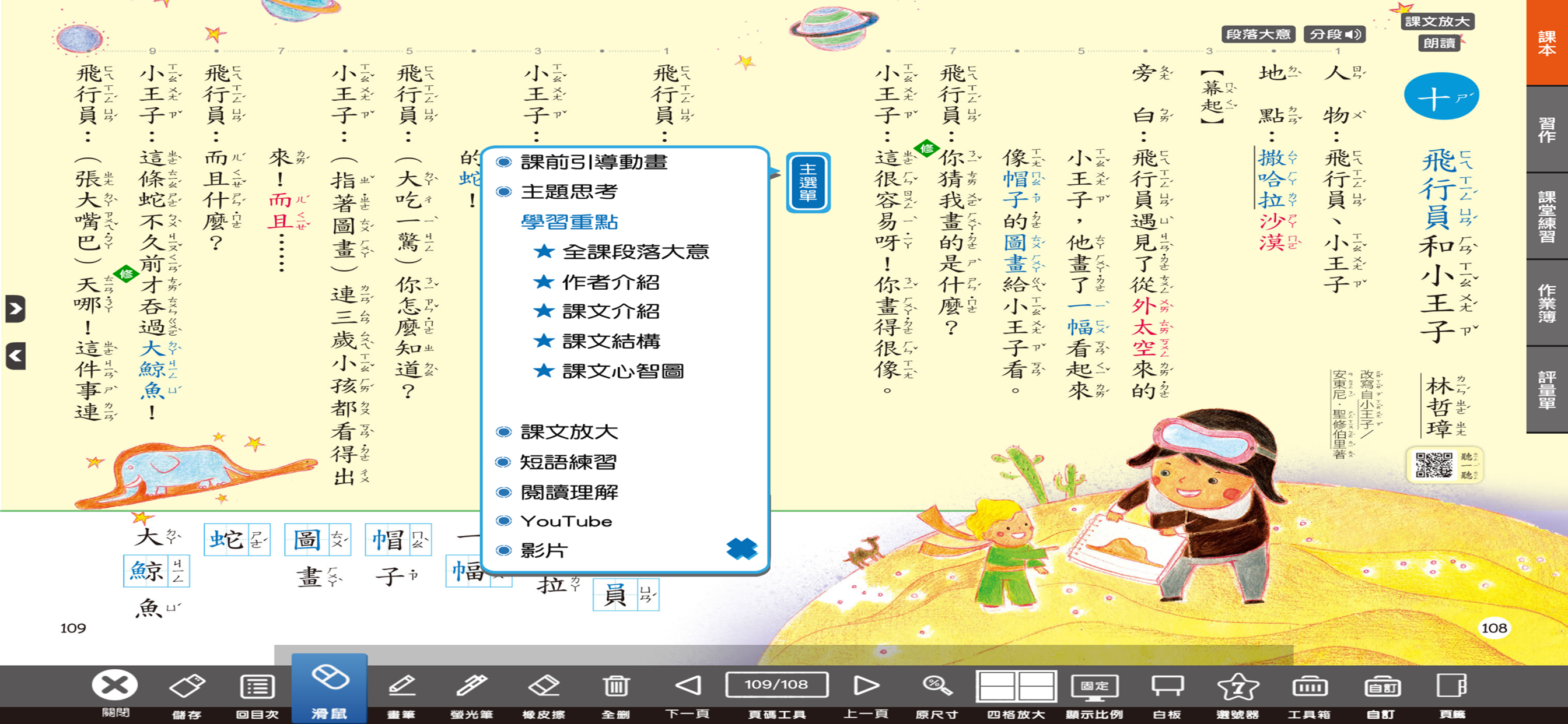Select 主題思考 in the menu
Screen dimensions: 1568x724
(x=569, y=192)
